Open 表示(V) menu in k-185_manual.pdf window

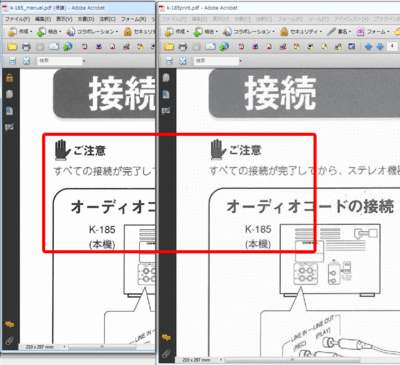64,19
